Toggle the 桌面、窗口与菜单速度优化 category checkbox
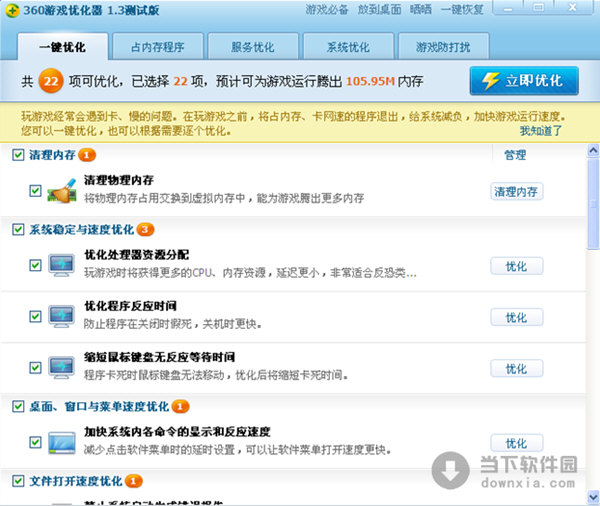 coord(18,406)
